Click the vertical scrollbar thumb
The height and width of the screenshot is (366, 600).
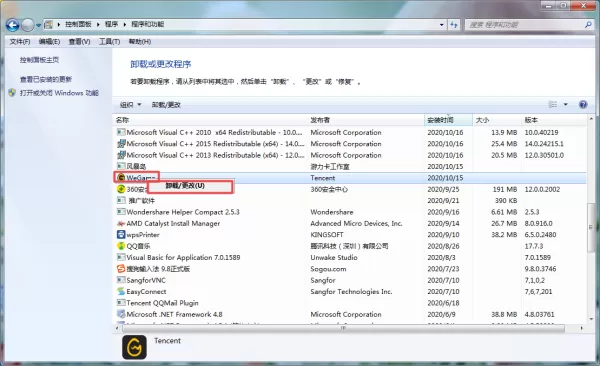tap(591, 227)
